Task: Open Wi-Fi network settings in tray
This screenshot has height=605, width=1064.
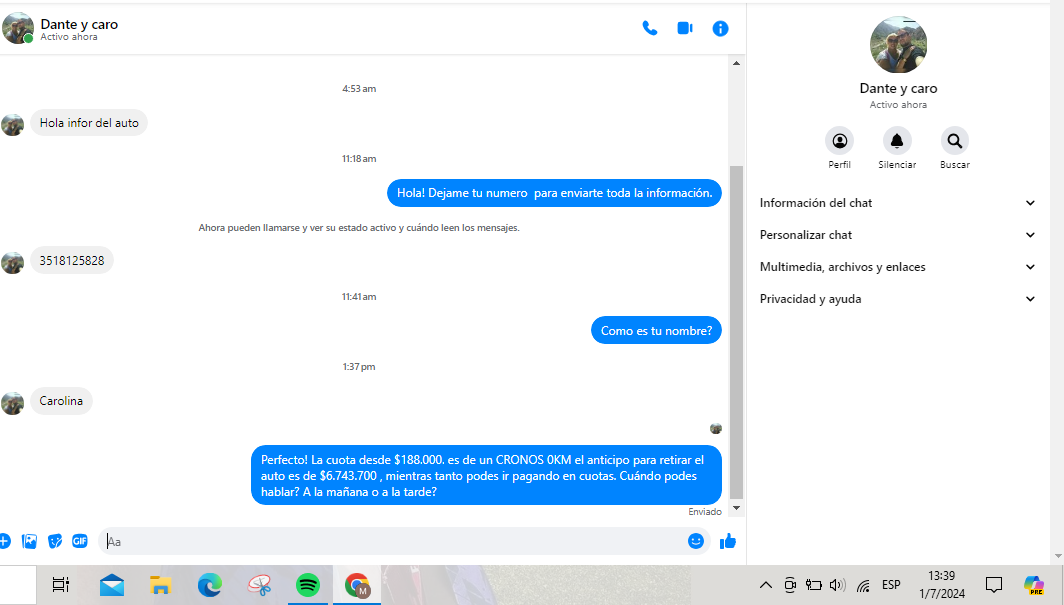Action: click(x=863, y=585)
